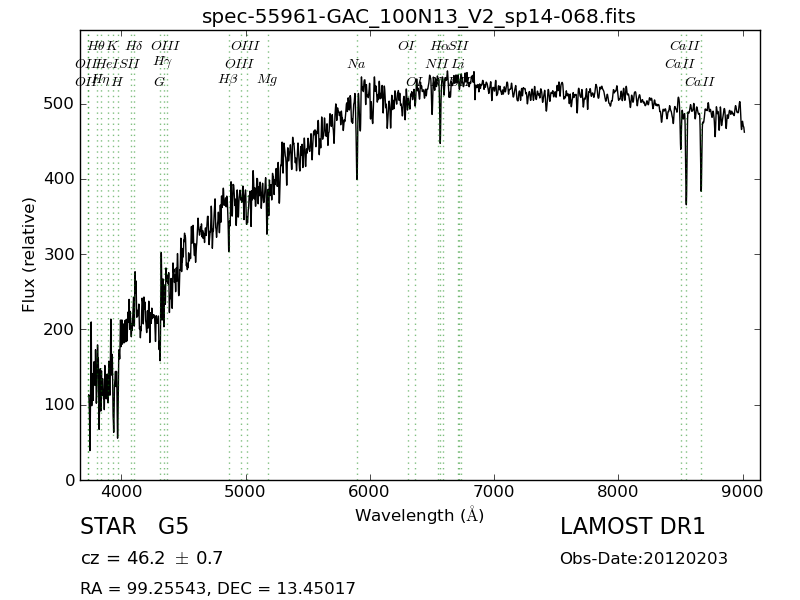Click the 'LAMOST DR1' text

tap(632, 526)
